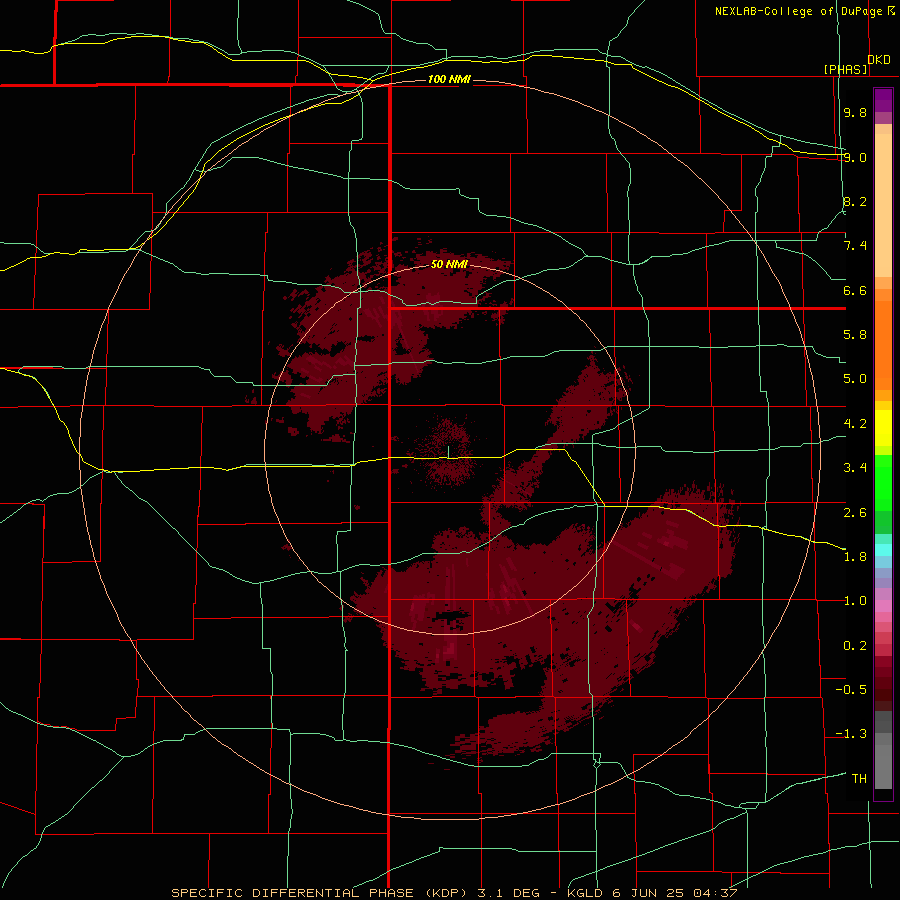
Task: Click the DKD label above the color scale
Action: click(878, 60)
